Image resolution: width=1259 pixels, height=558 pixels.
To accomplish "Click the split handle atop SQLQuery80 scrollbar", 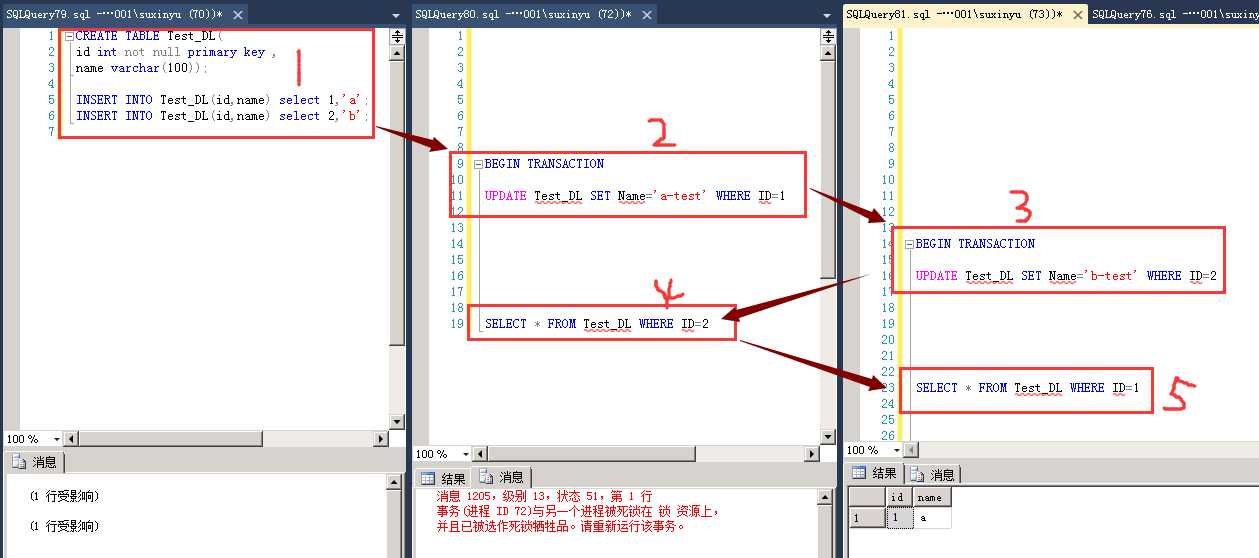I will point(827,36).
